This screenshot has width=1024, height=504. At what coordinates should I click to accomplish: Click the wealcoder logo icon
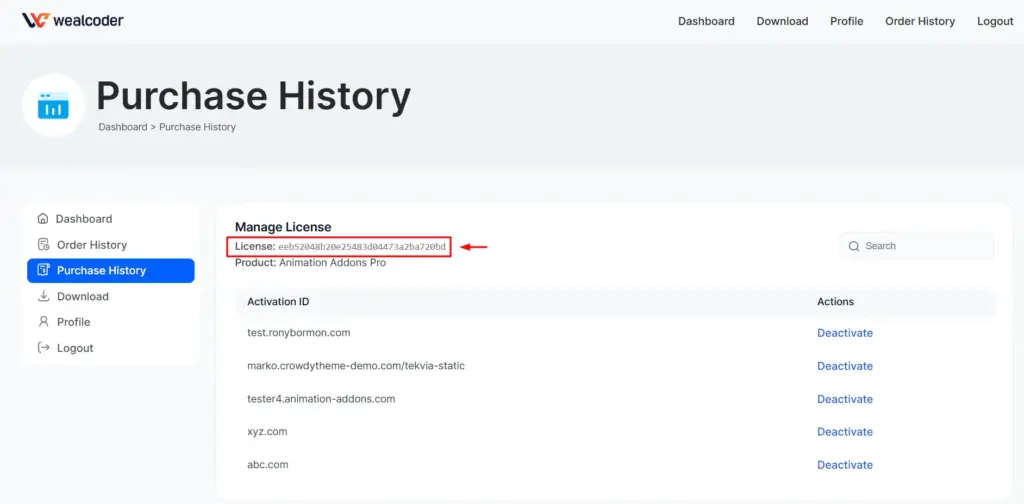34,20
